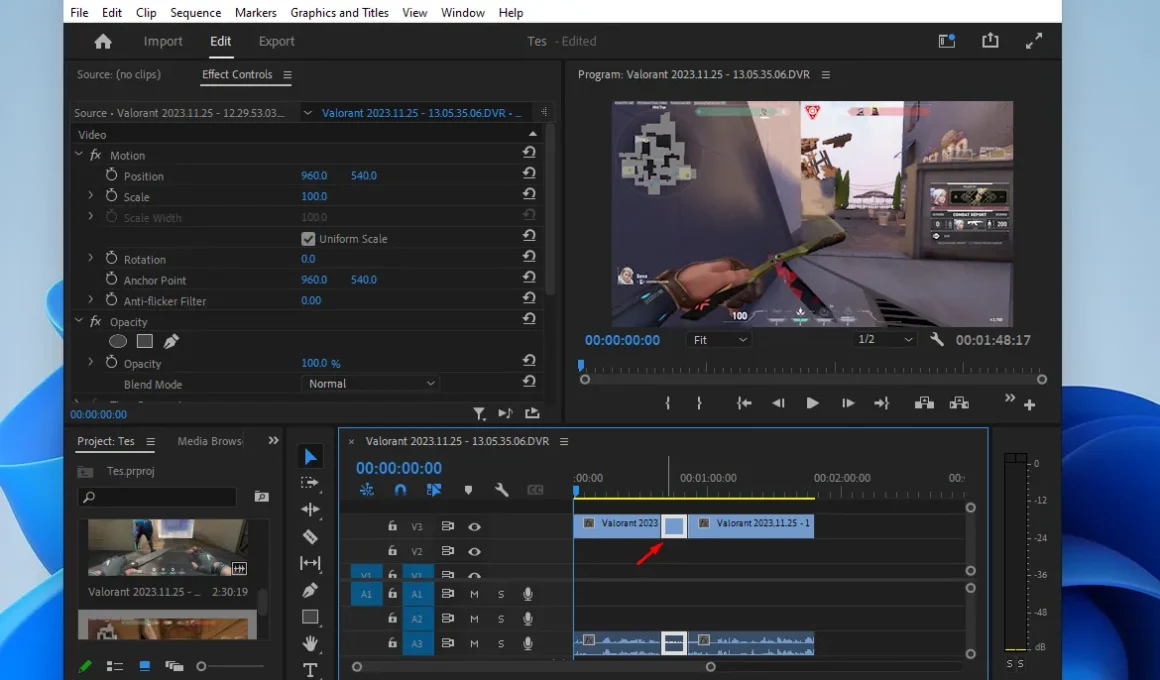Open the File menu

79,13
